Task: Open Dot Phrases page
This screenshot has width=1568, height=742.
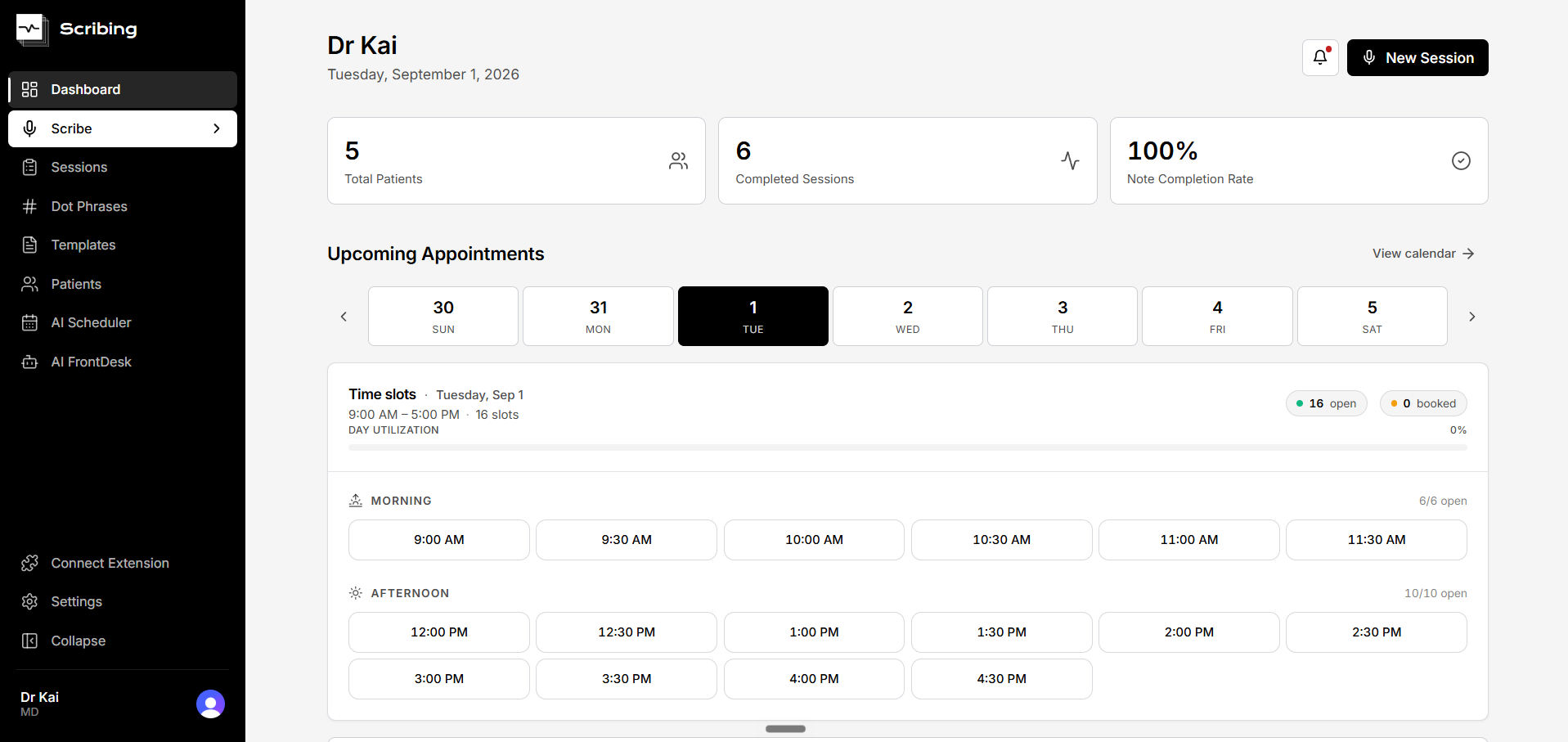Action: [123, 206]
